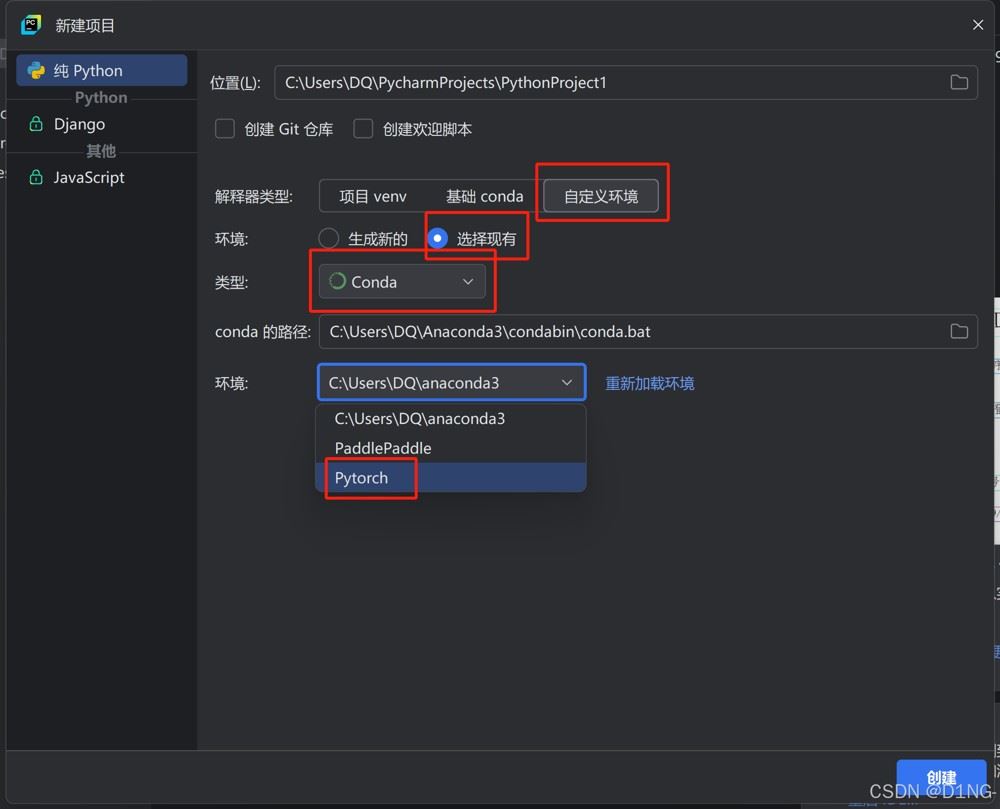Click the Conda ring icon in 类型 dropdown
Image resolution: width=1000 pixels, height=809 pixels.
[x=337, y=281]
